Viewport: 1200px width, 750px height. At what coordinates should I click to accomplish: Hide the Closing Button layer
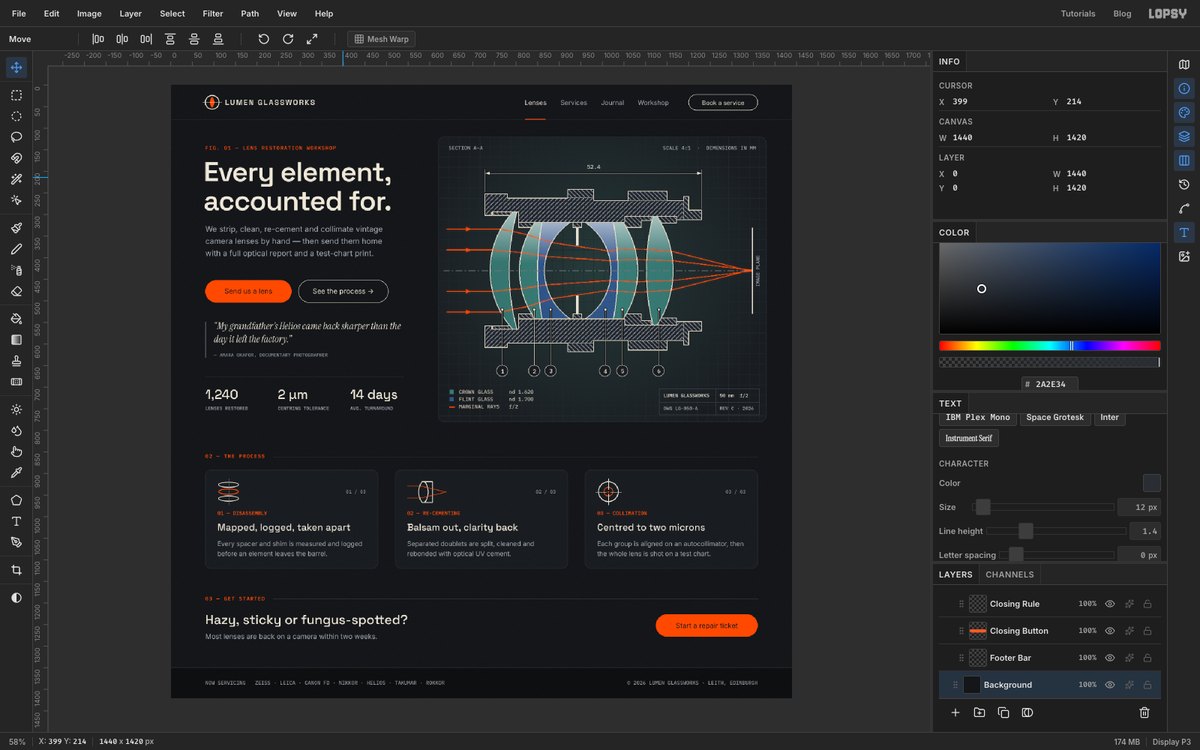point(1109,631)
